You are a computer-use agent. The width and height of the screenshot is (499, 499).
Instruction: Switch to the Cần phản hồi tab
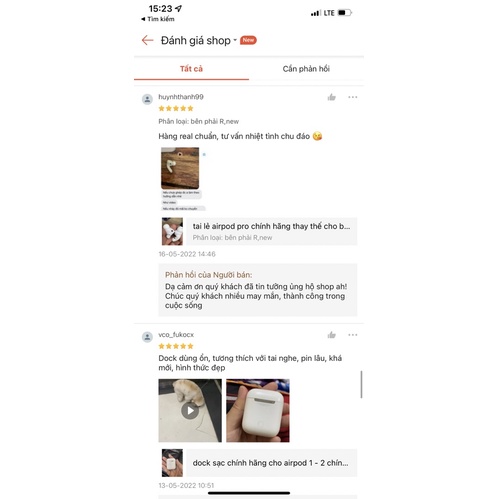pos(306,69)
